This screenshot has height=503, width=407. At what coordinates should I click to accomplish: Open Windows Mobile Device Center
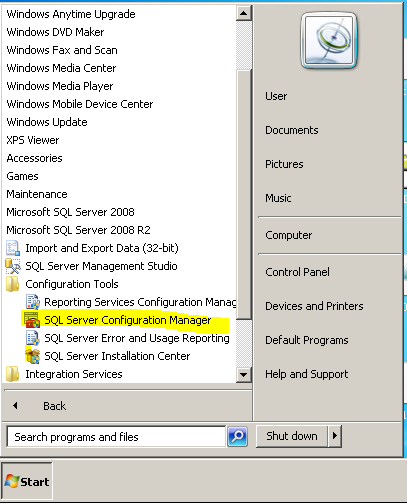(80, 104)
